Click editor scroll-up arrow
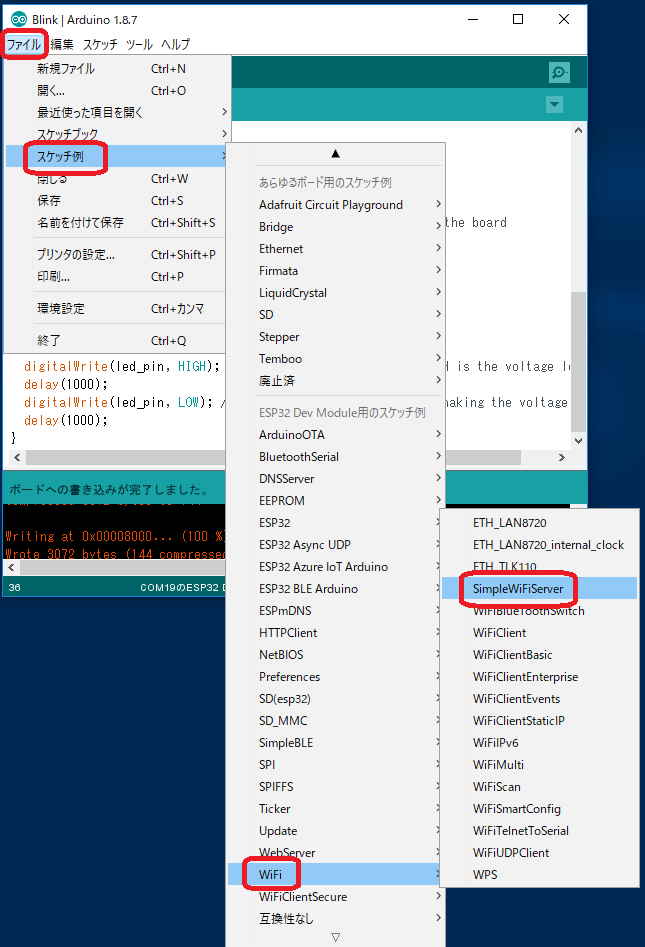 click(x=579, y=130)
